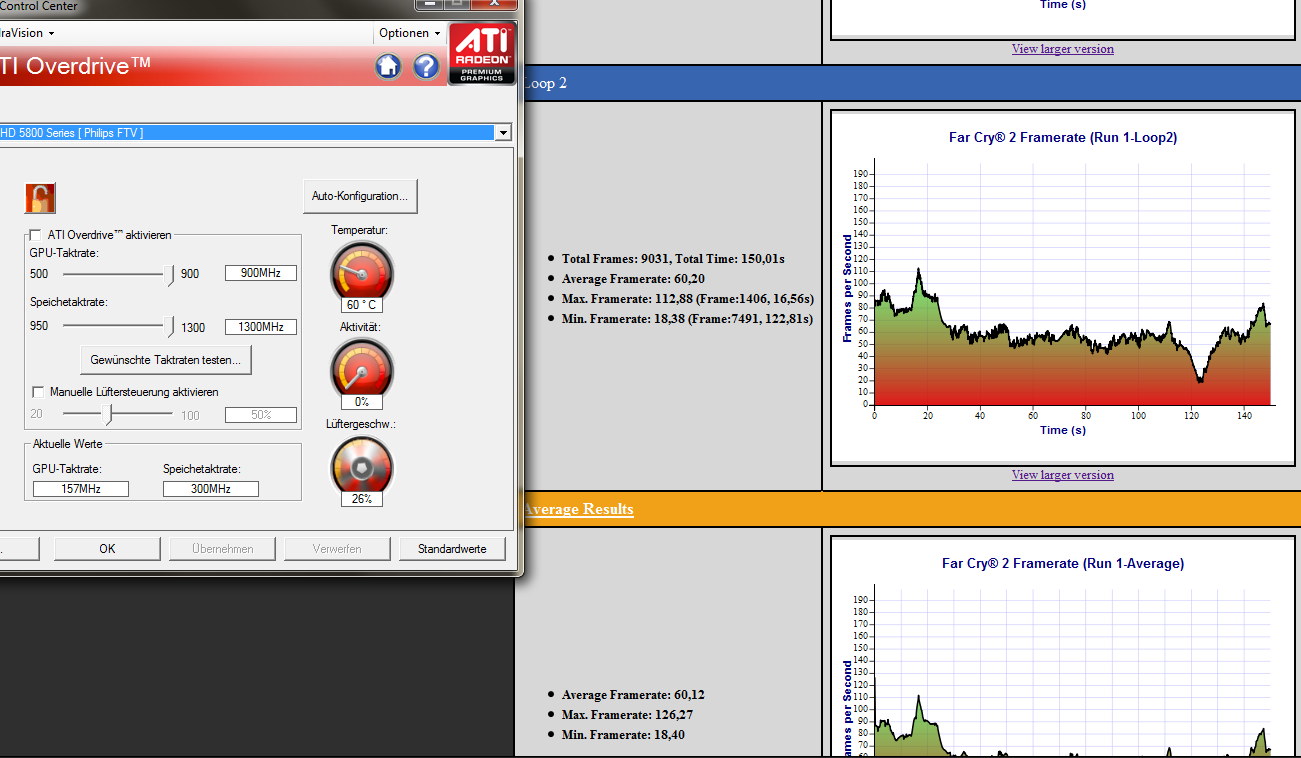Click the ATI Radeon Premium Graphics logo
The width and height of the screenshot is (1301, 758).
(x=482, y=54)
